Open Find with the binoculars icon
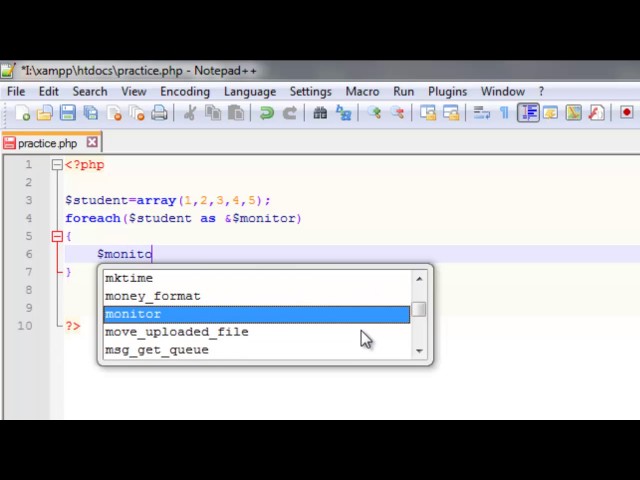 (320, 113)
